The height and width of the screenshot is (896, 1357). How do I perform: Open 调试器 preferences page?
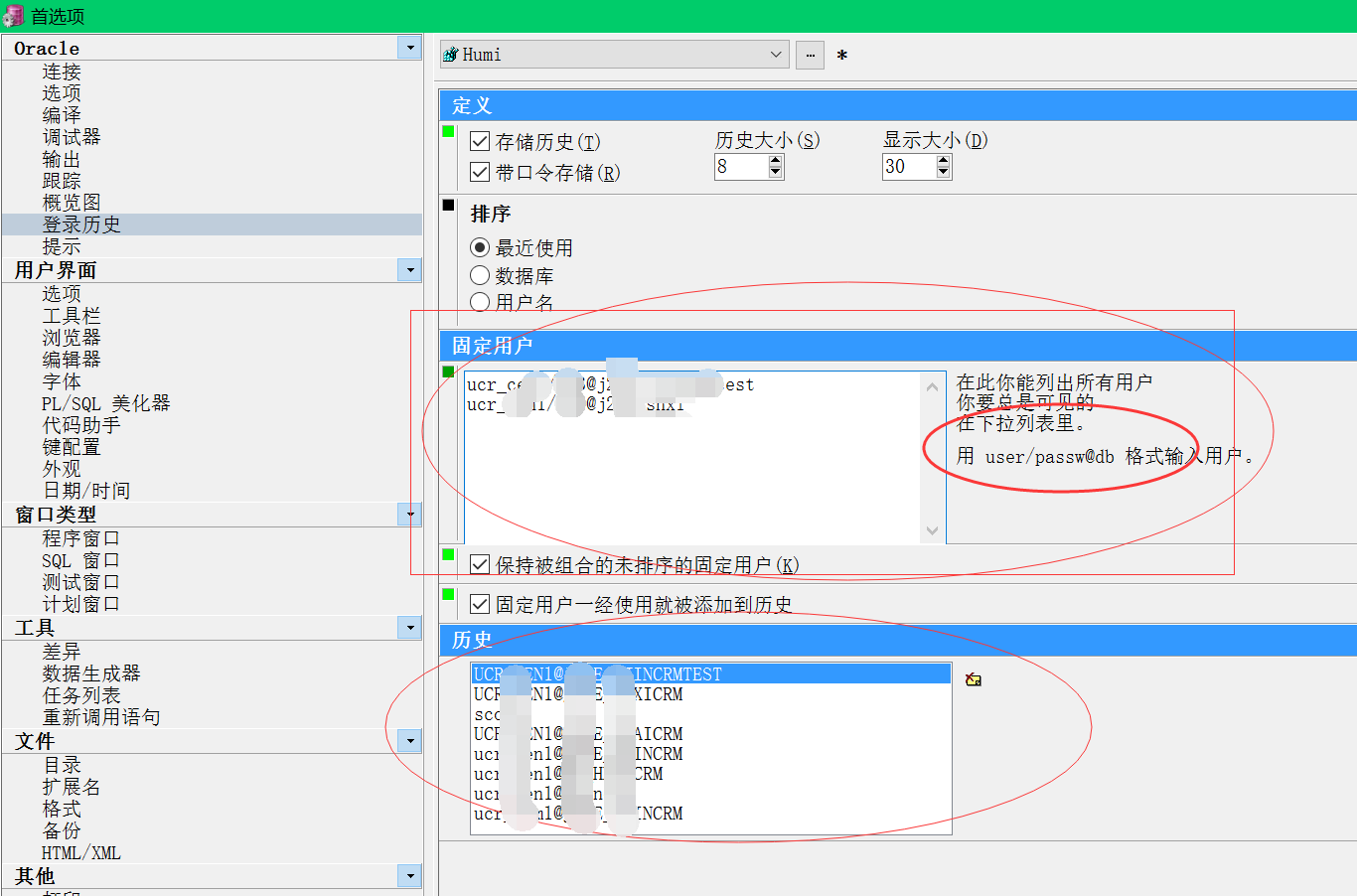(72, 137)
